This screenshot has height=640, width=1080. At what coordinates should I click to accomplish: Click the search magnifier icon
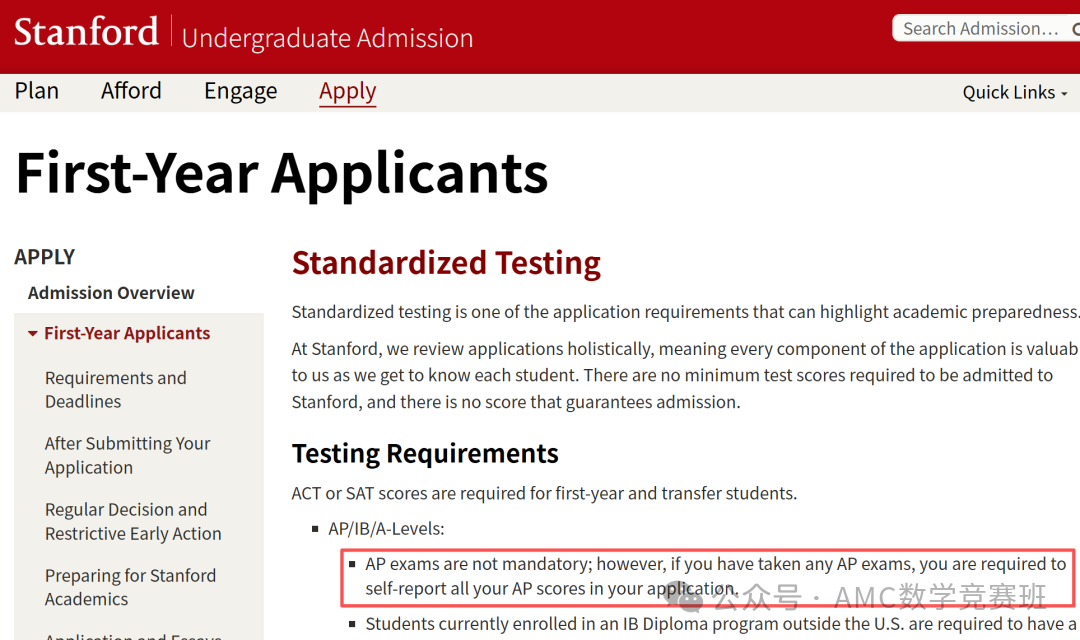pos(1076,29)
